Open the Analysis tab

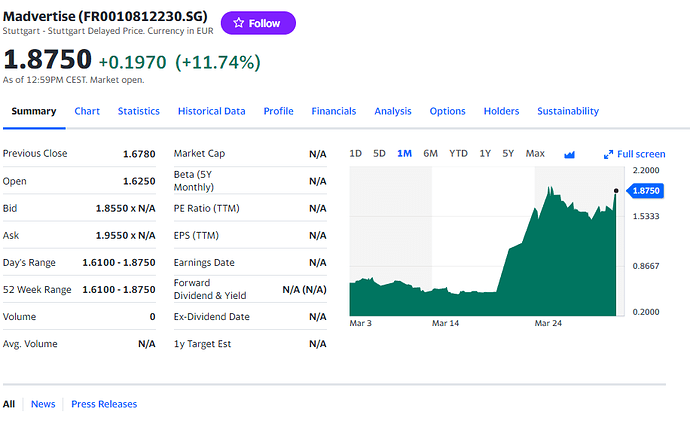(393, 111)
